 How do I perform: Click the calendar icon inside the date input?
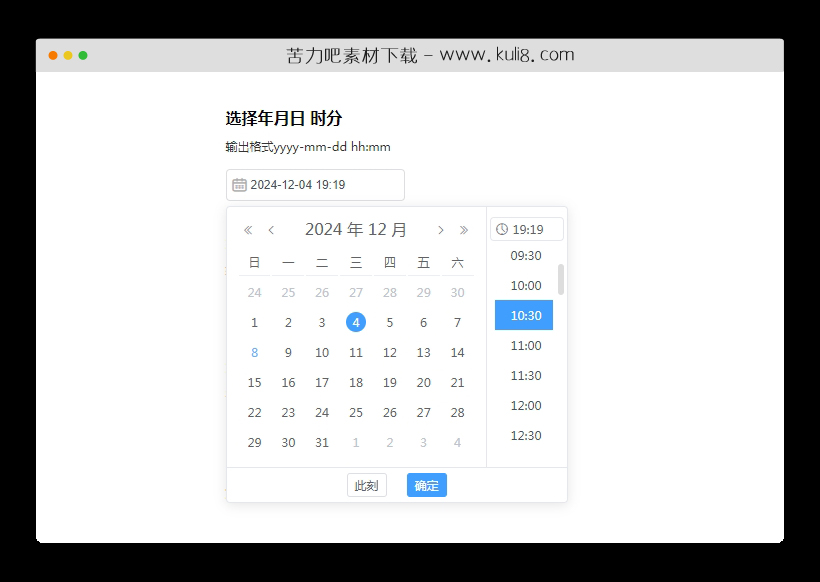[240, 185]
